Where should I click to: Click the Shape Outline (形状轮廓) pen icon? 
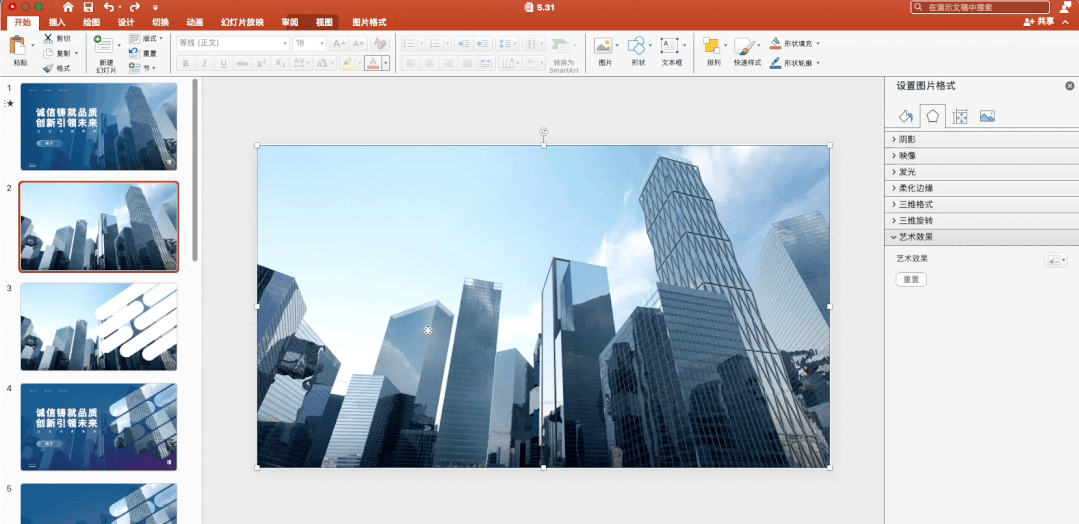point(776,63)
